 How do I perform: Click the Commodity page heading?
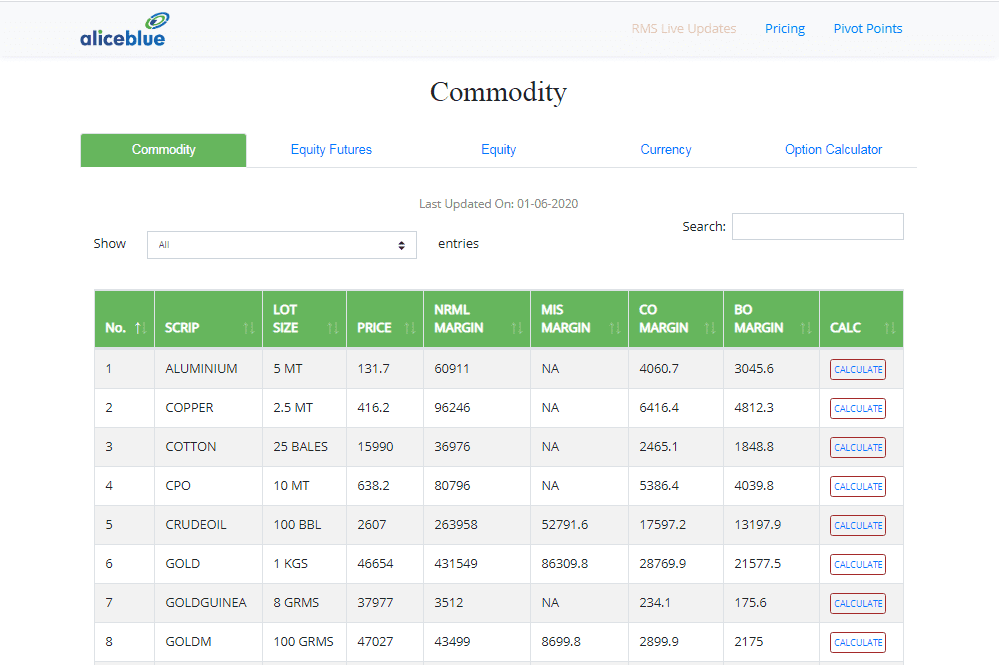pos(498,92)
